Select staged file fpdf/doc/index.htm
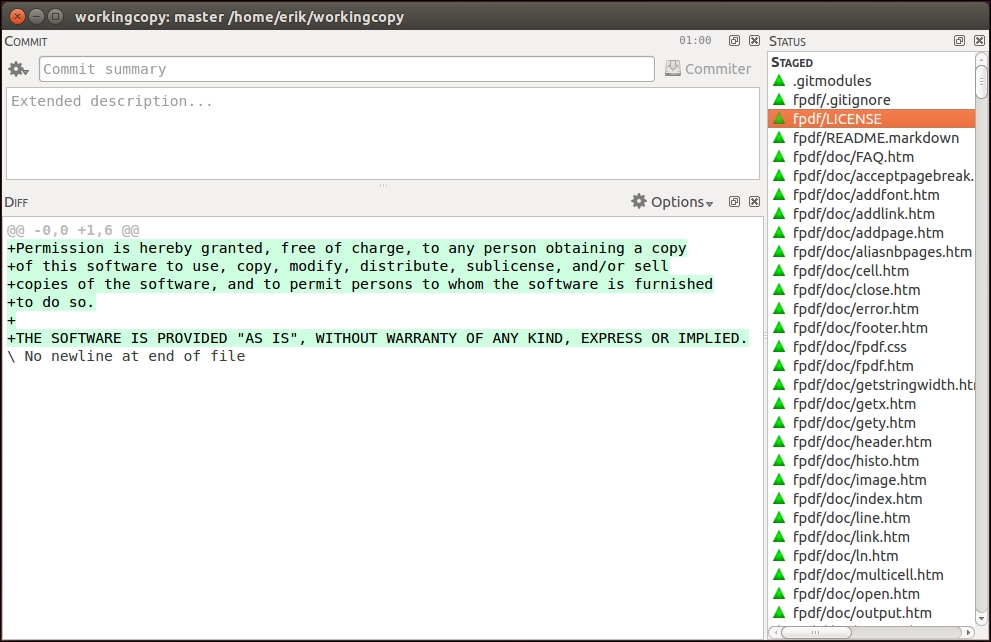The image size is (991, 642). pyautogui.click(x=872, y=499)
